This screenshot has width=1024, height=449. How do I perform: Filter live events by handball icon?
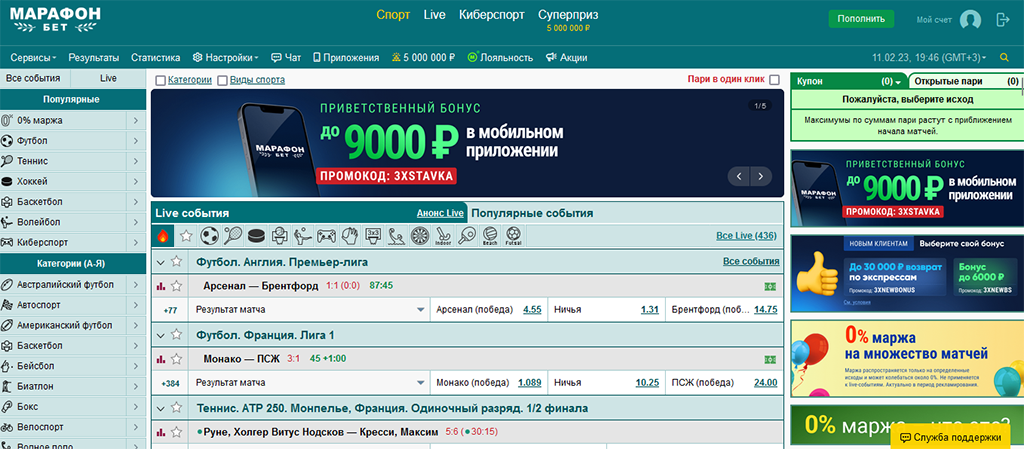349,236
